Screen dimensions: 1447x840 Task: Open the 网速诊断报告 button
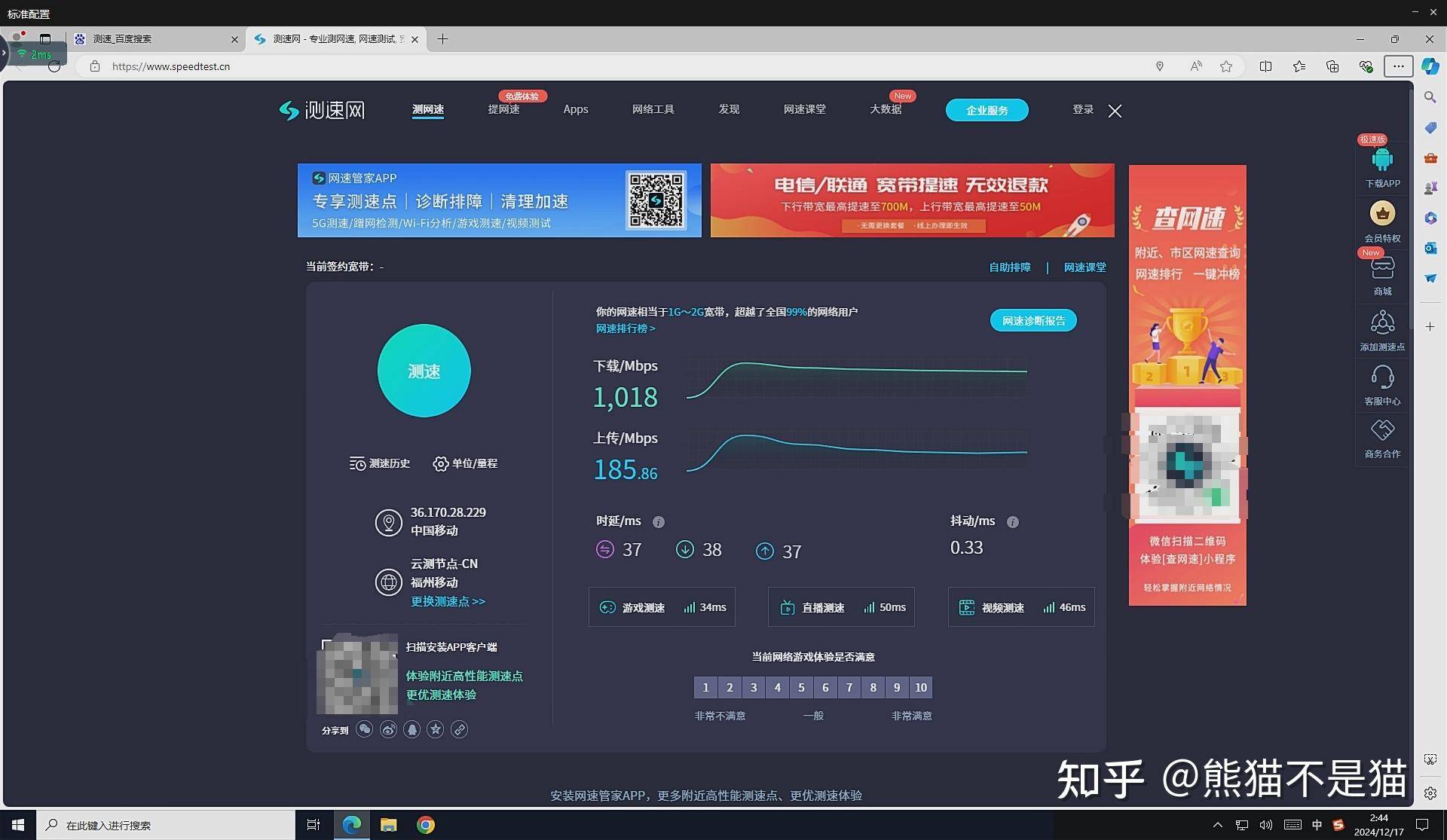1033,321
